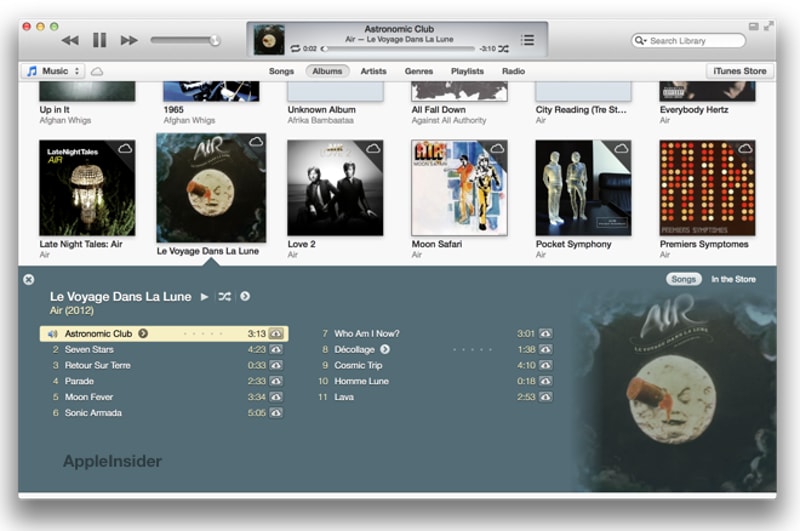Open the Moon Safari album cover
800x531 pixels.
pos(459,188)
